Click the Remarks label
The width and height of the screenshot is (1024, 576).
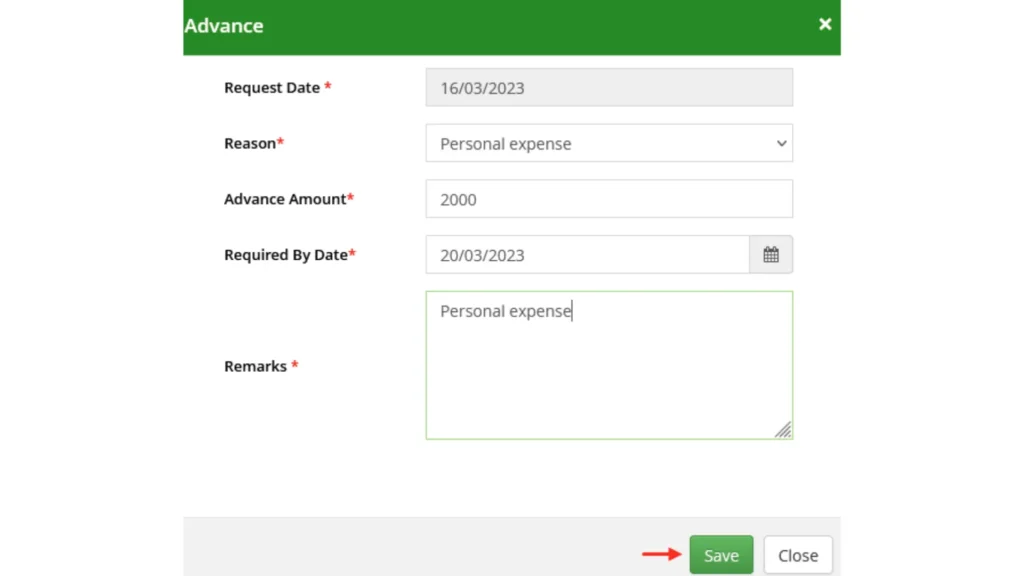click(x=255, y=366)
